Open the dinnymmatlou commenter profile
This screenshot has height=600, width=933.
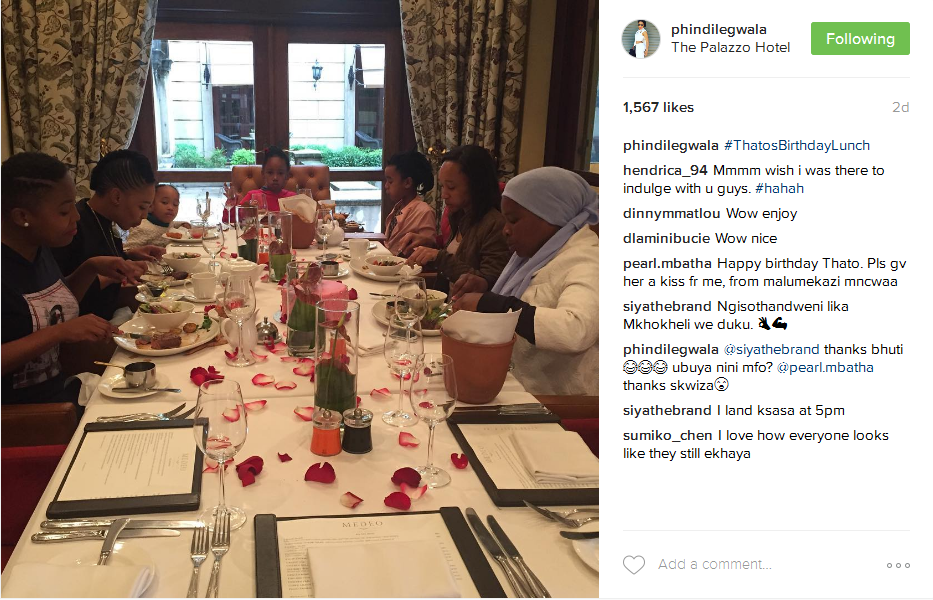pos(671,214)
